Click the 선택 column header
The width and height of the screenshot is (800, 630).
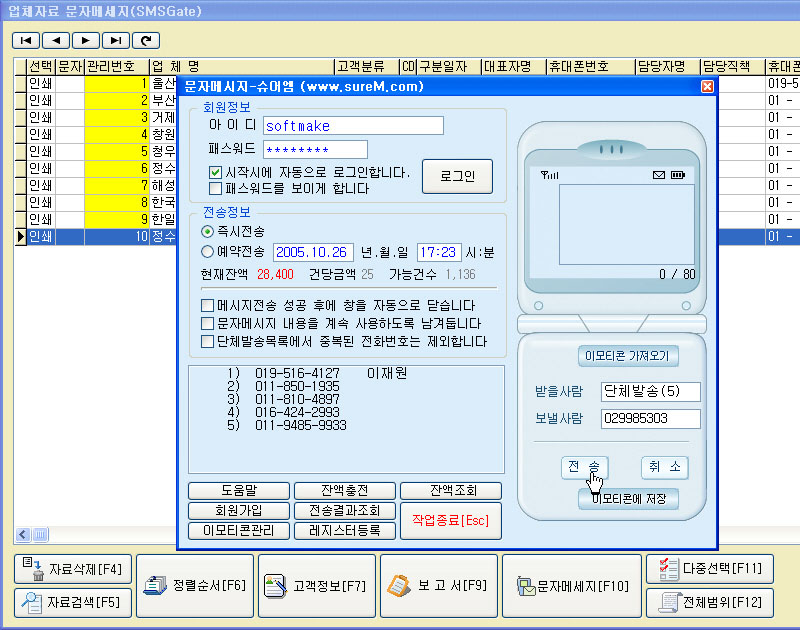tap(41, 66)
